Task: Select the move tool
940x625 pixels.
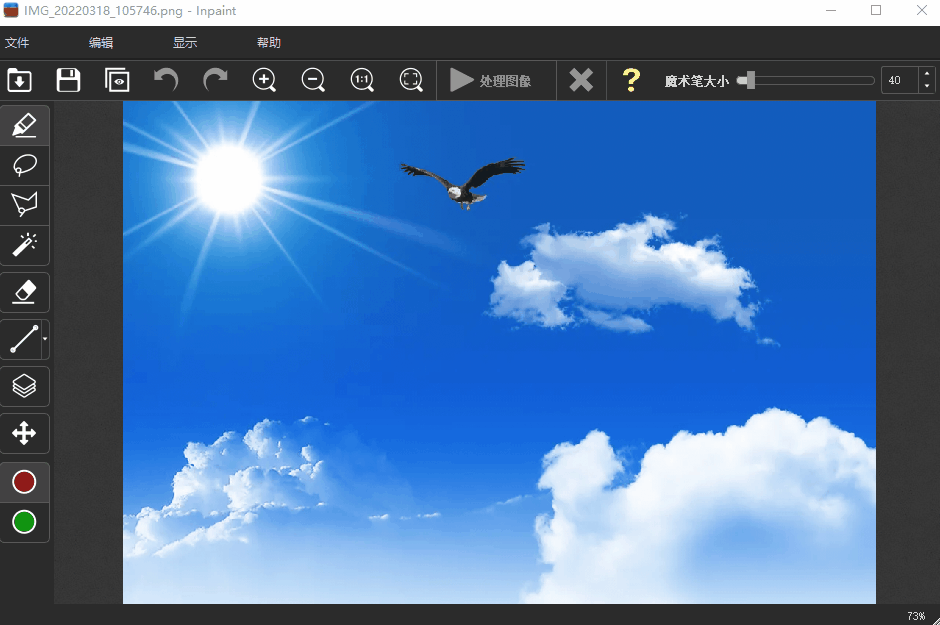Action: click(25, 433)
